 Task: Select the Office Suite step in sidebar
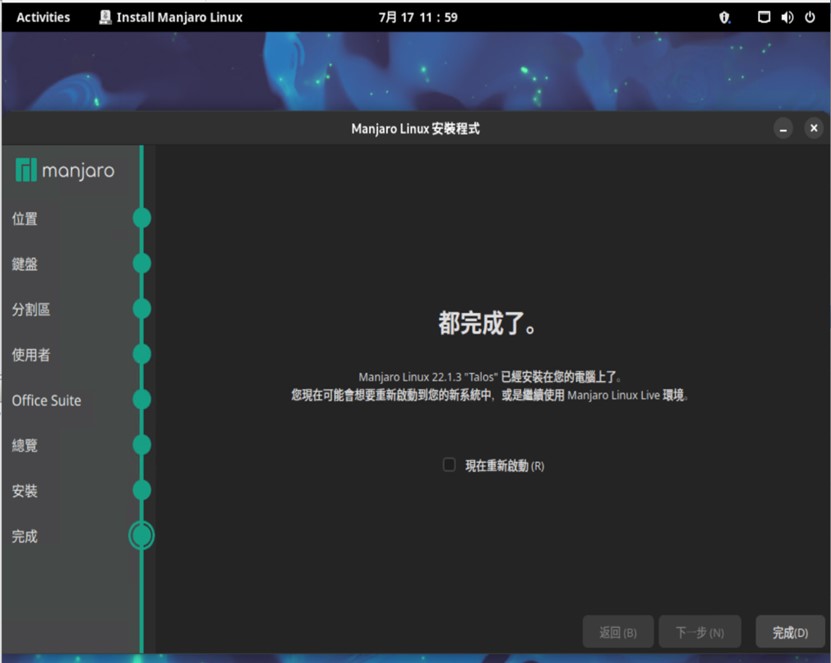pyautogui.click(x=47, y=400)
